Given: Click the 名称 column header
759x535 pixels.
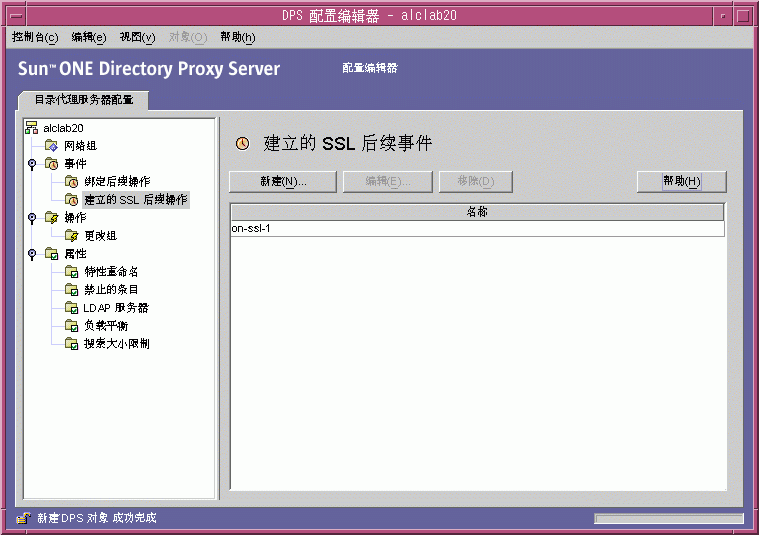Looking at the screenshot, I should click(x=477, y=212).
